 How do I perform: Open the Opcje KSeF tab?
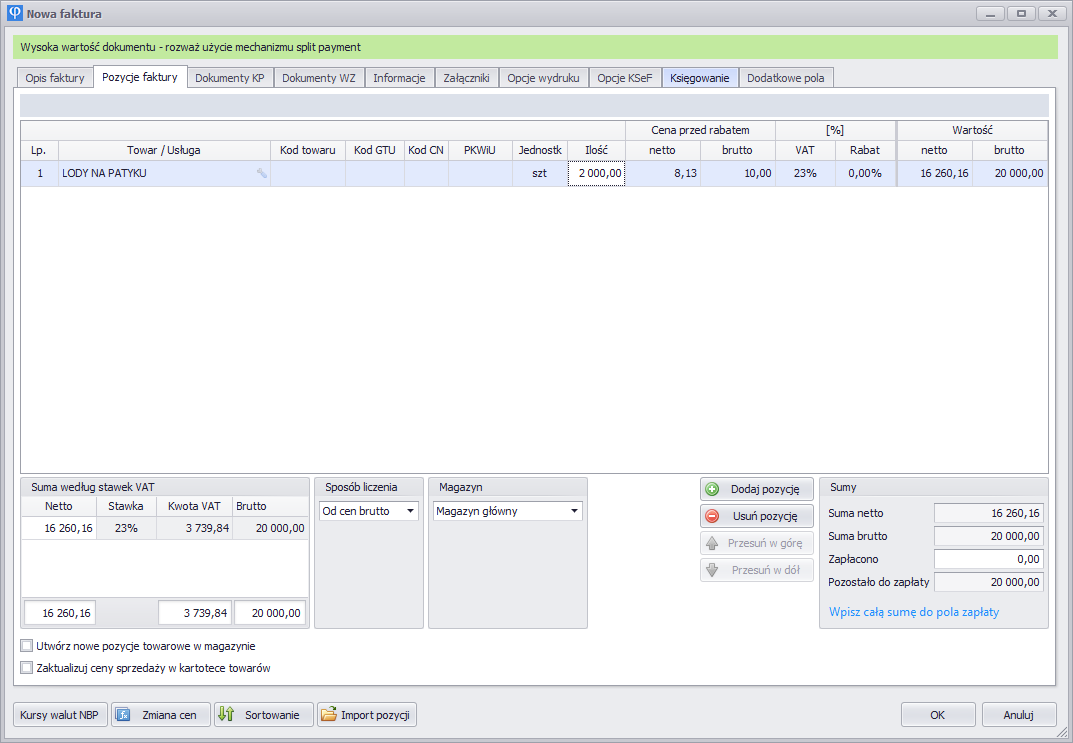point(625,78)
